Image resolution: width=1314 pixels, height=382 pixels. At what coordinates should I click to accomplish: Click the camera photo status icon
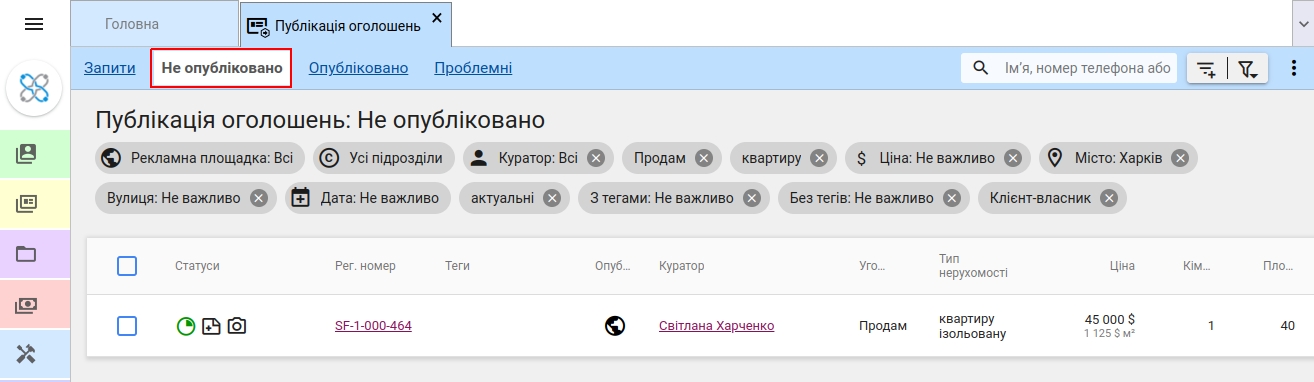coord(237,326)
